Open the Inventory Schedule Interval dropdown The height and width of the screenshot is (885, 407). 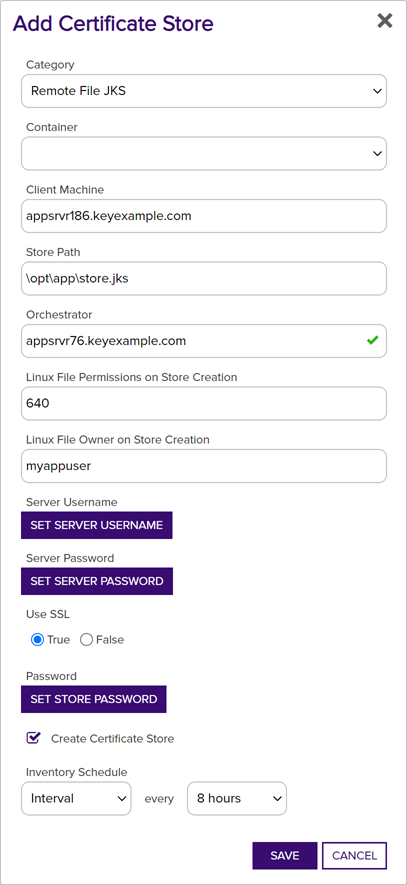click(x=76, y=798)
